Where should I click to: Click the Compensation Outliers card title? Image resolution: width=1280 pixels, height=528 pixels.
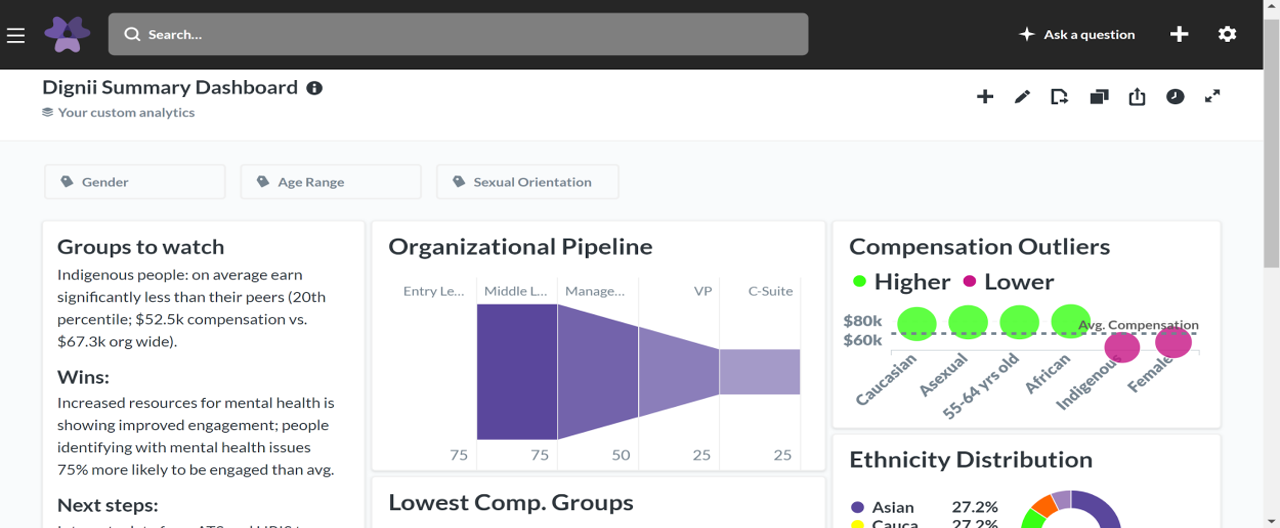click(979, 247)
